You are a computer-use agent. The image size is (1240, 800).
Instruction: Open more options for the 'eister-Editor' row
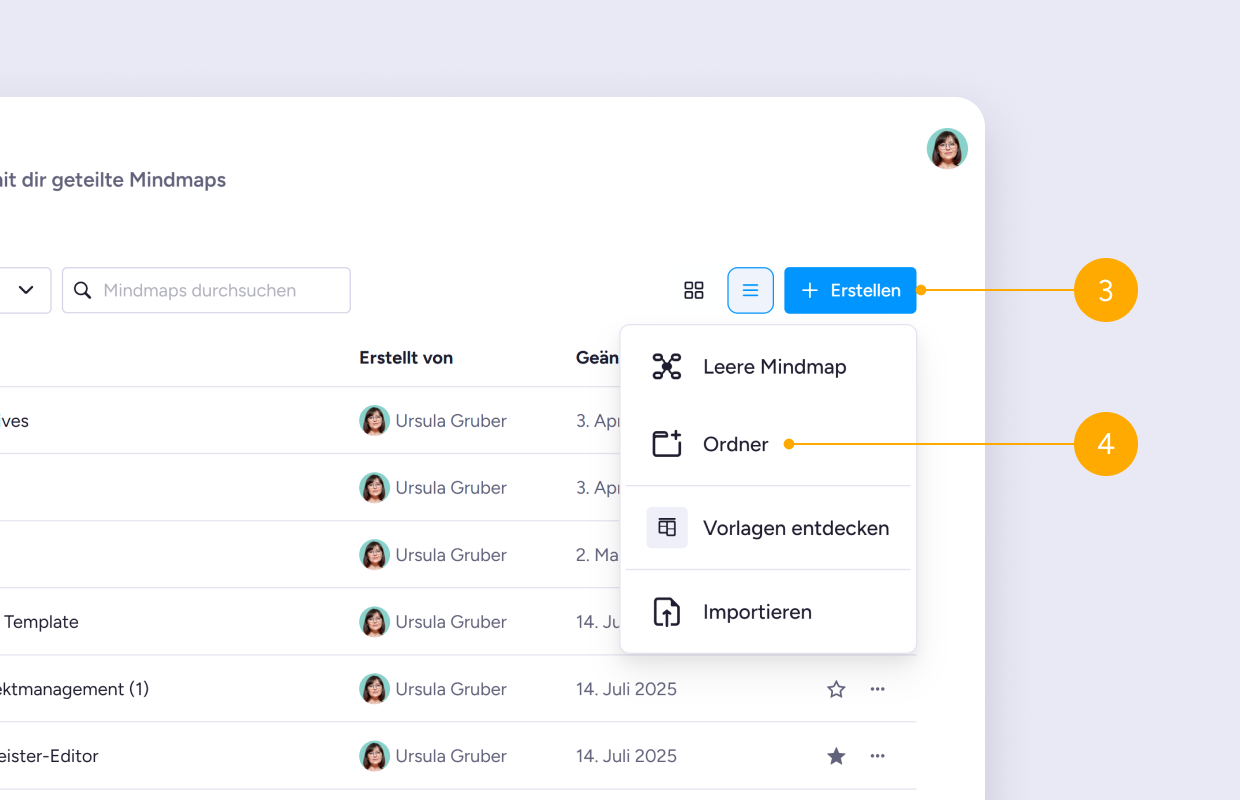point(877,756)
